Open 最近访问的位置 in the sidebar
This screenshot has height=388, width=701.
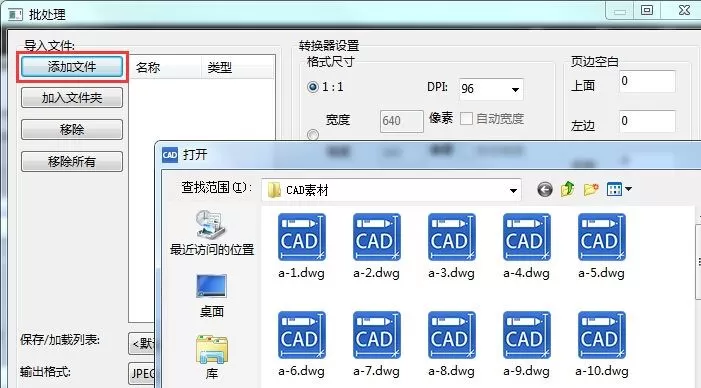pyautogui.click(x=211, y=232)
